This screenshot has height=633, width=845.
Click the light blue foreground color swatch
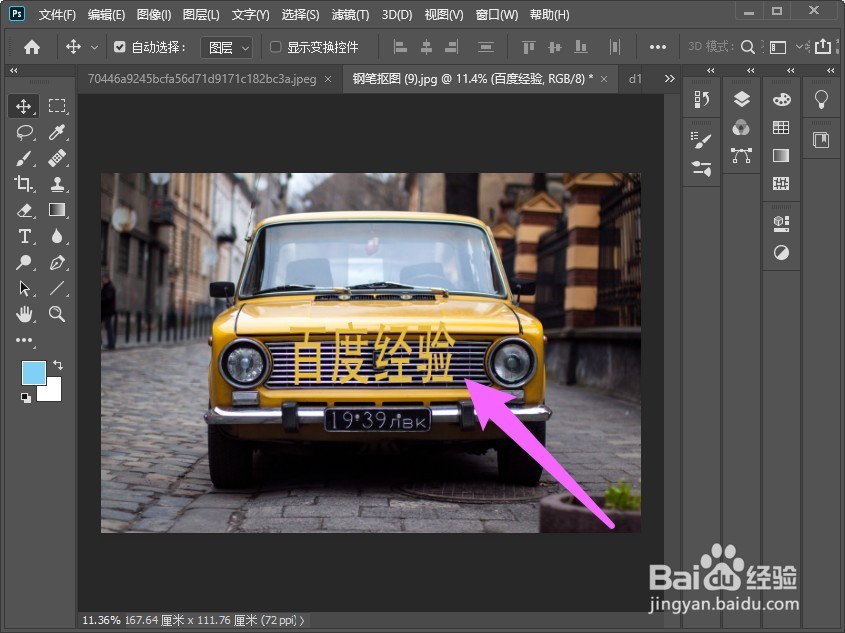[x=32, y=372]
